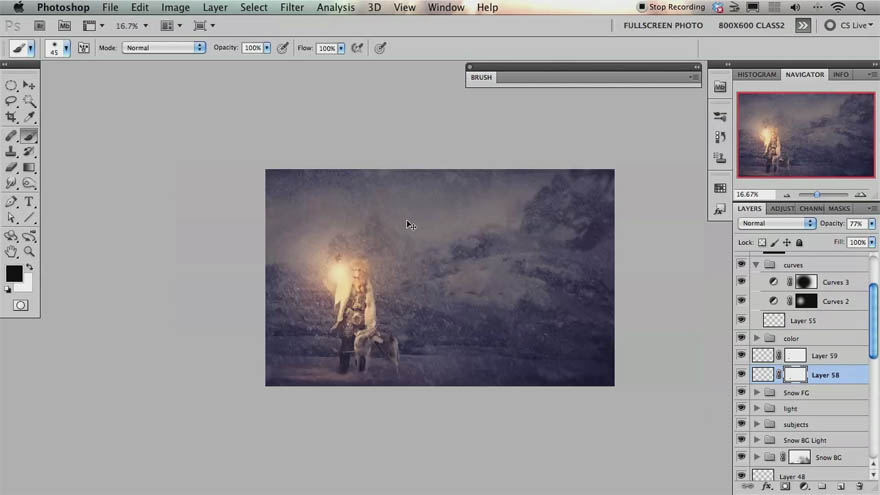Select the Eyedropper tool

click(29, 117)
